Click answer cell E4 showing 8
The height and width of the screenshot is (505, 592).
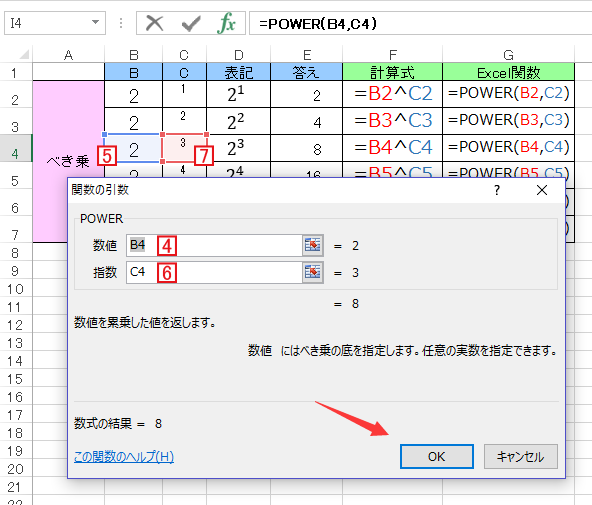[307, 148]
